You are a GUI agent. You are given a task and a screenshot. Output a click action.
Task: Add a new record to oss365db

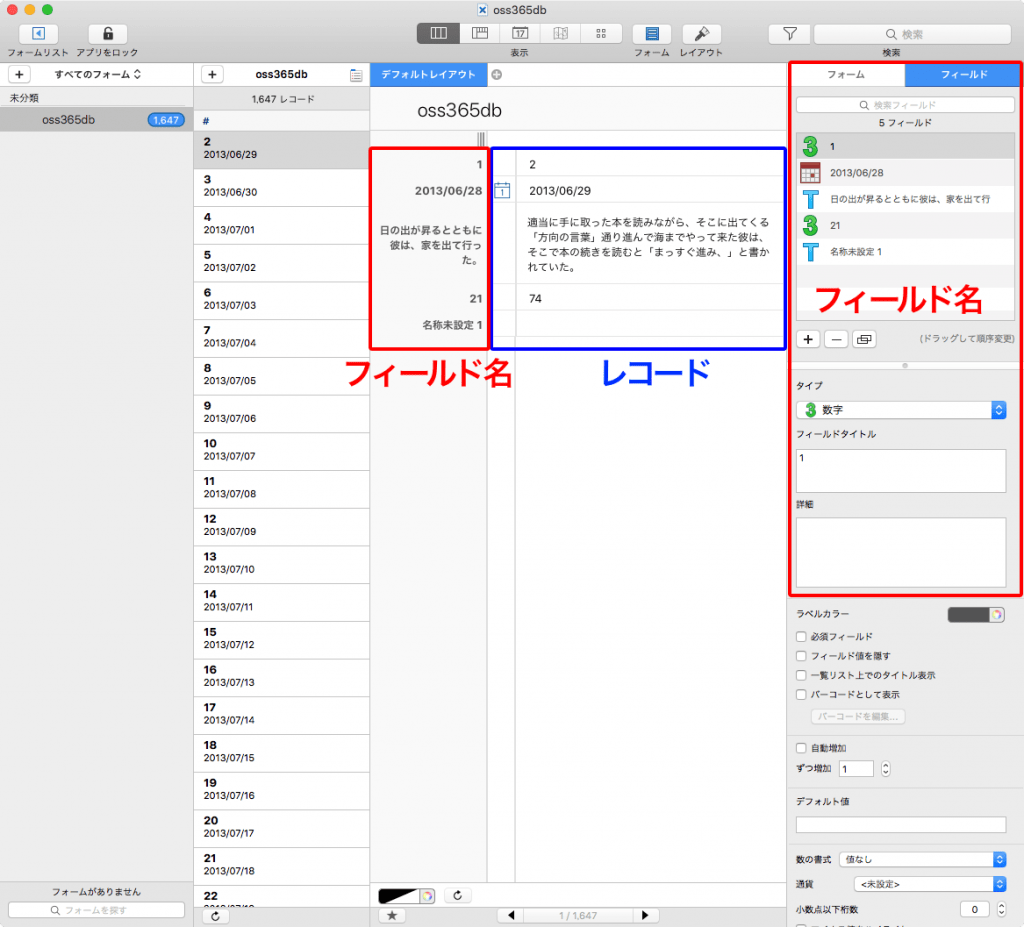[212, 74]
